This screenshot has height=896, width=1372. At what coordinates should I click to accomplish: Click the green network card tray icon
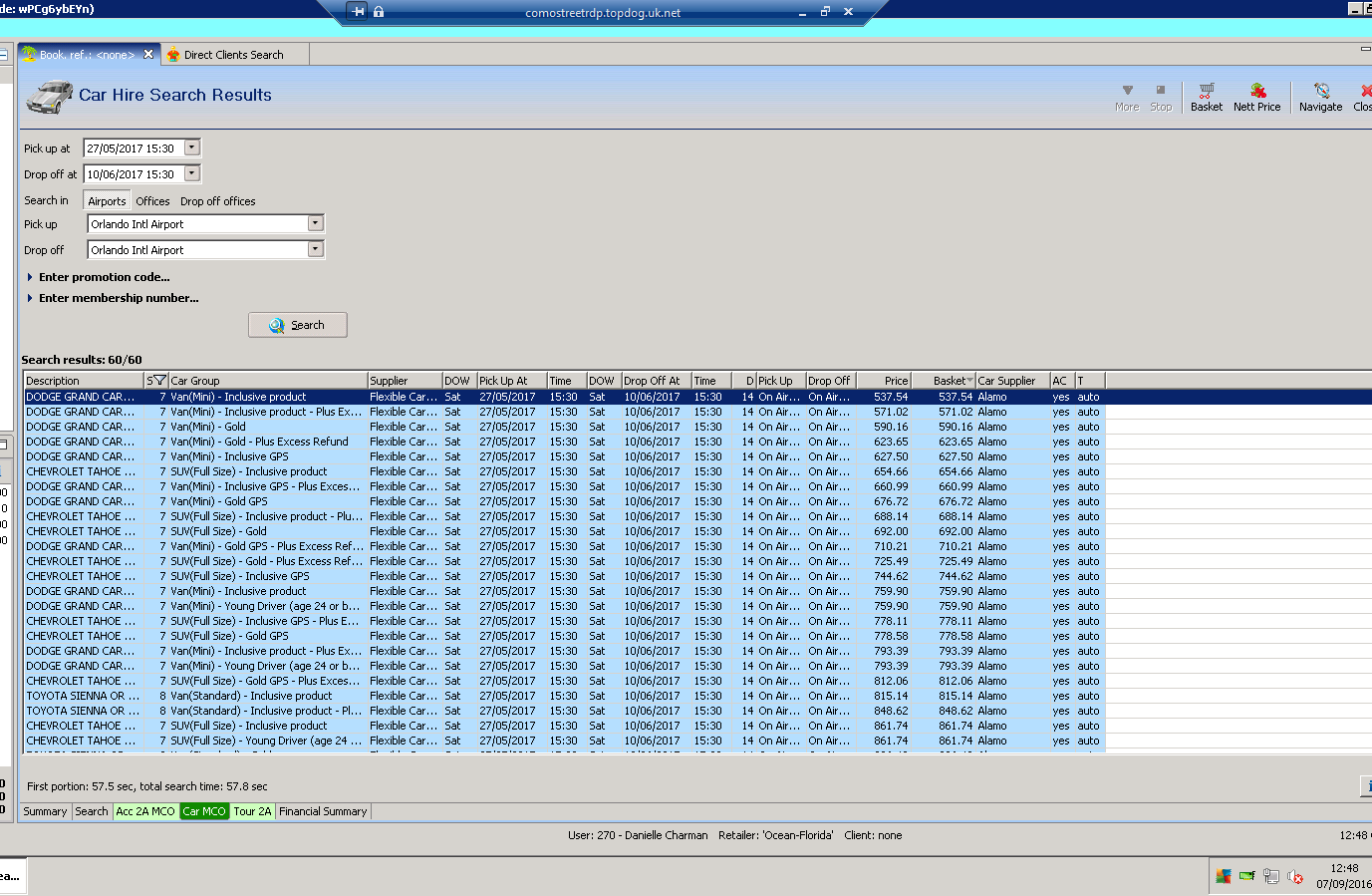pyautogui.click(x=1246, y=876)
